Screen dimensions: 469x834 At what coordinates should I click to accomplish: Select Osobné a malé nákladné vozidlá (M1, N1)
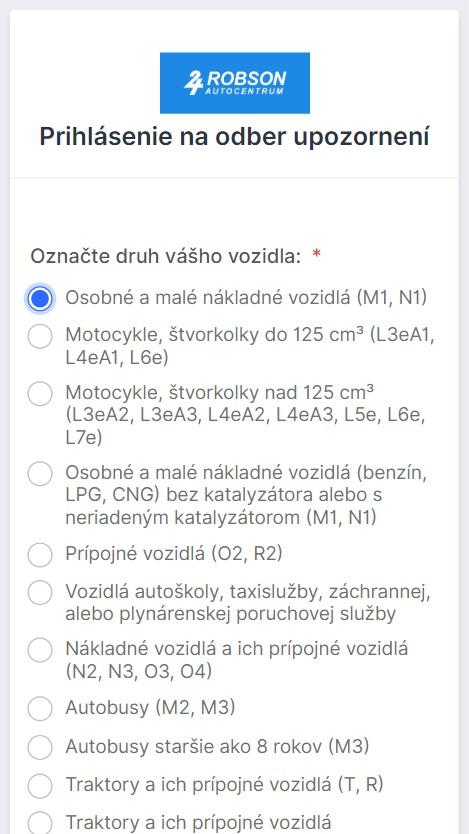(40, 299)
